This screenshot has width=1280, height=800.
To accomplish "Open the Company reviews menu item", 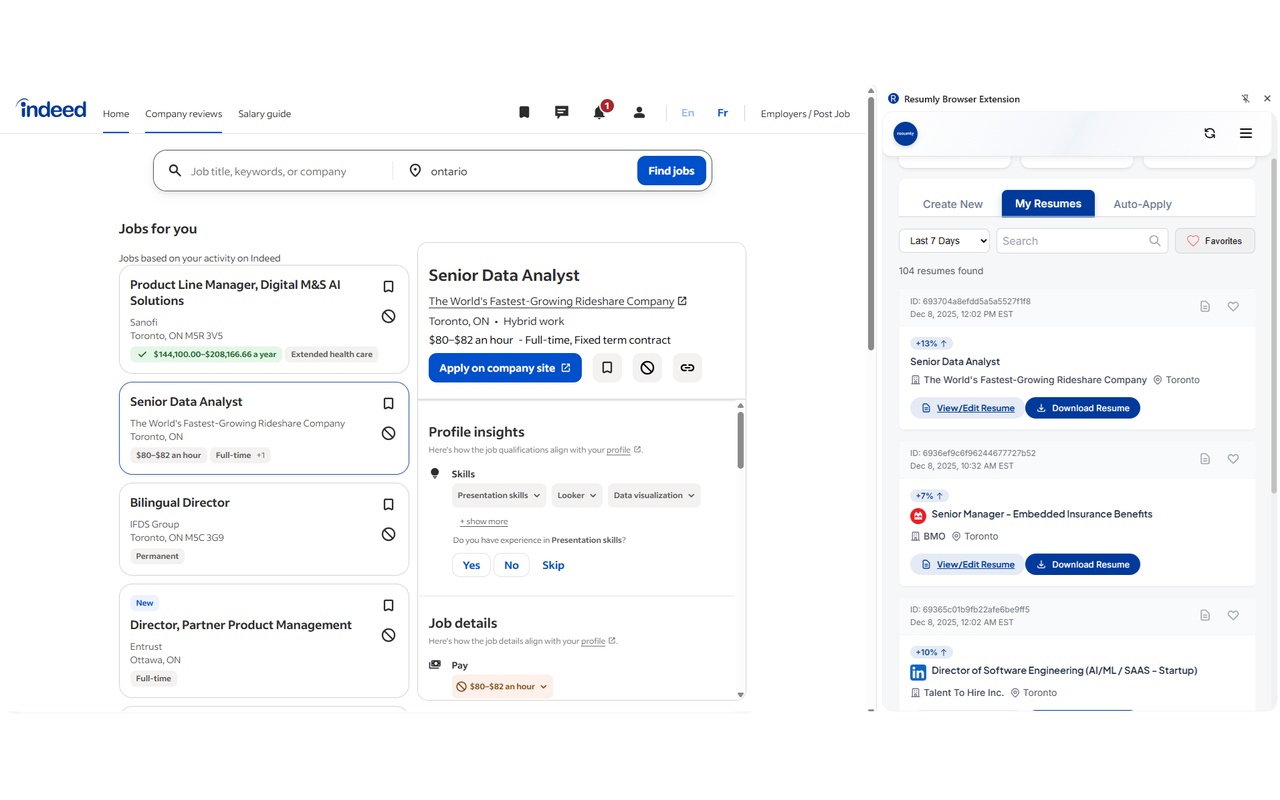I will coord(183,113).
